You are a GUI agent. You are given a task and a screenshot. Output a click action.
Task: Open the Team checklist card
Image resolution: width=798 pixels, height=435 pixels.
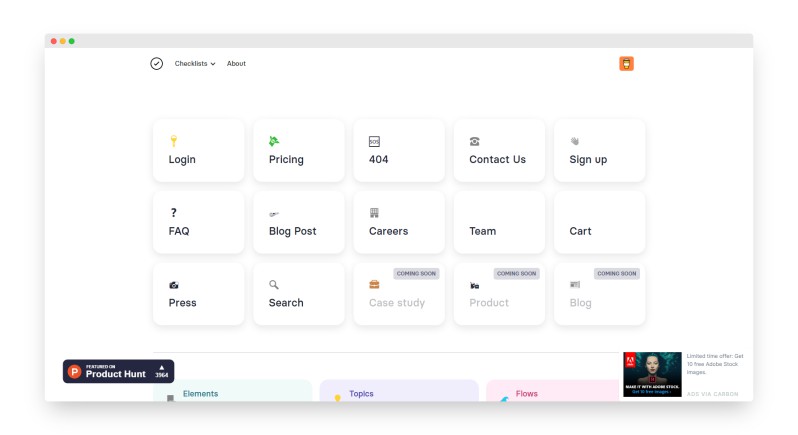pyautogui.click(x=499, y=222)
